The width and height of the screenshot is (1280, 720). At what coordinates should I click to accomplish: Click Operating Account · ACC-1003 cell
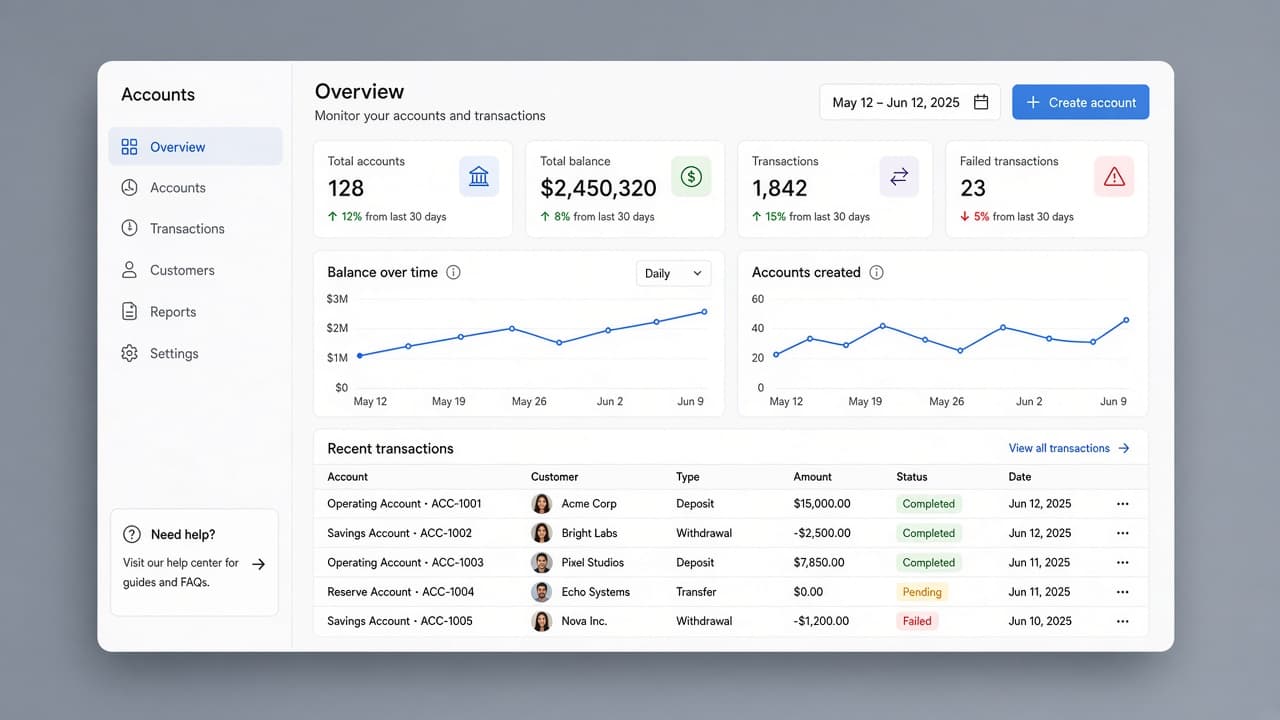coord(405,562)
